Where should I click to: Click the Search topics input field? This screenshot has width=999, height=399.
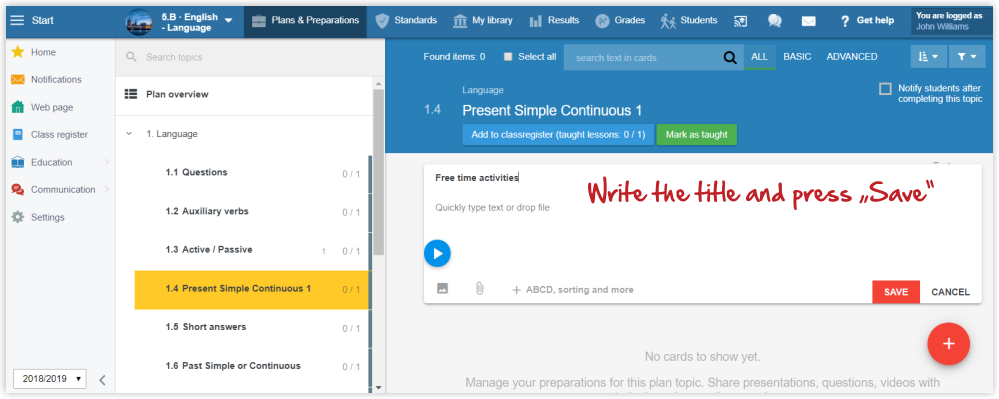point(250,57)
